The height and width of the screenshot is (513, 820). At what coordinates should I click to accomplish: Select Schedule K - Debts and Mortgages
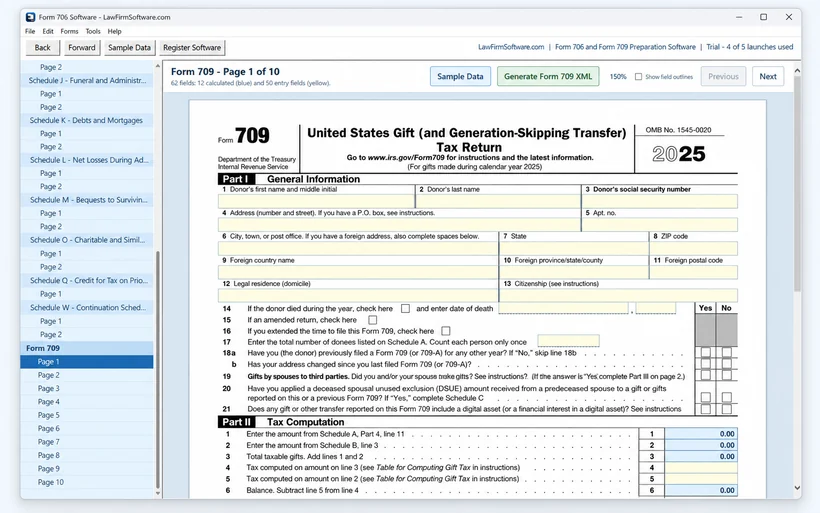87,120
